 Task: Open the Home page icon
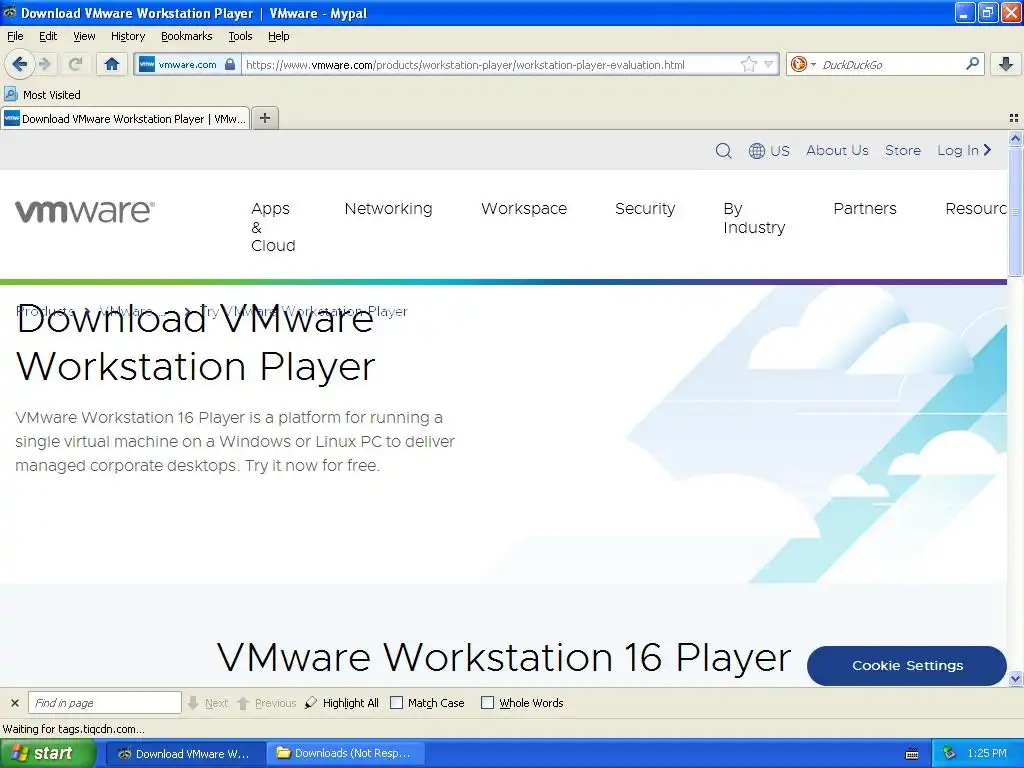coord(112,64)
